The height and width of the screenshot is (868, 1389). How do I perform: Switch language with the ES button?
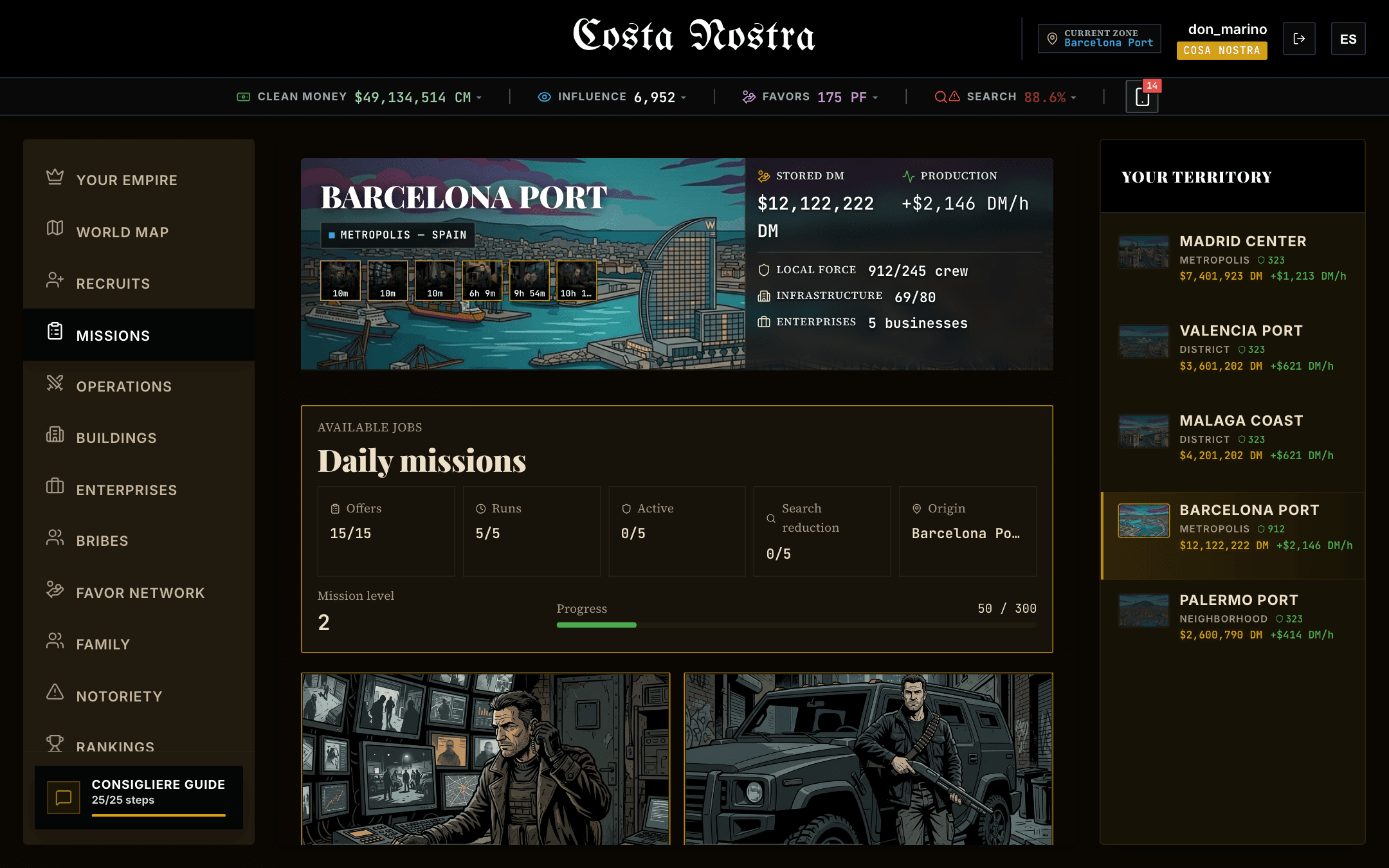(x=1348, y=39)
